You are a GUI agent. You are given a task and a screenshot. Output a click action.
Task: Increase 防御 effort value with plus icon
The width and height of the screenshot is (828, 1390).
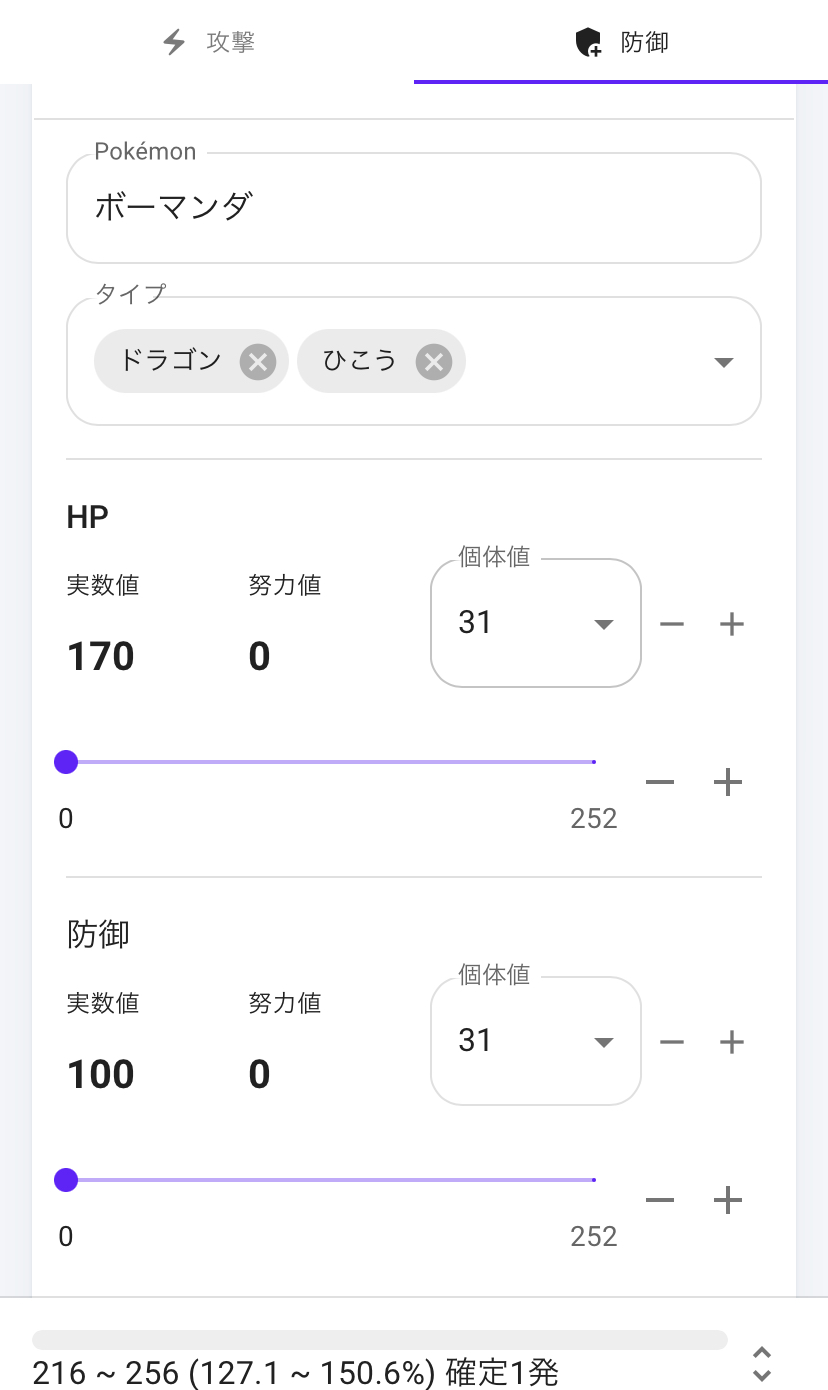click(x=727, y=1200)
